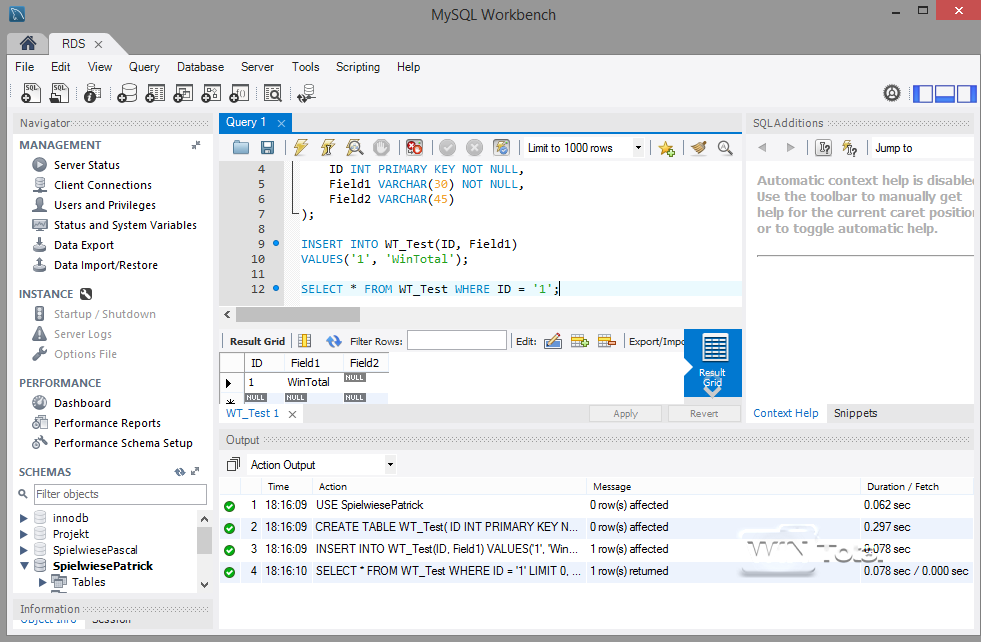Open the Dashboard in Performance section
The height and width of the screenshot is (642, 981).
point(82,403)
